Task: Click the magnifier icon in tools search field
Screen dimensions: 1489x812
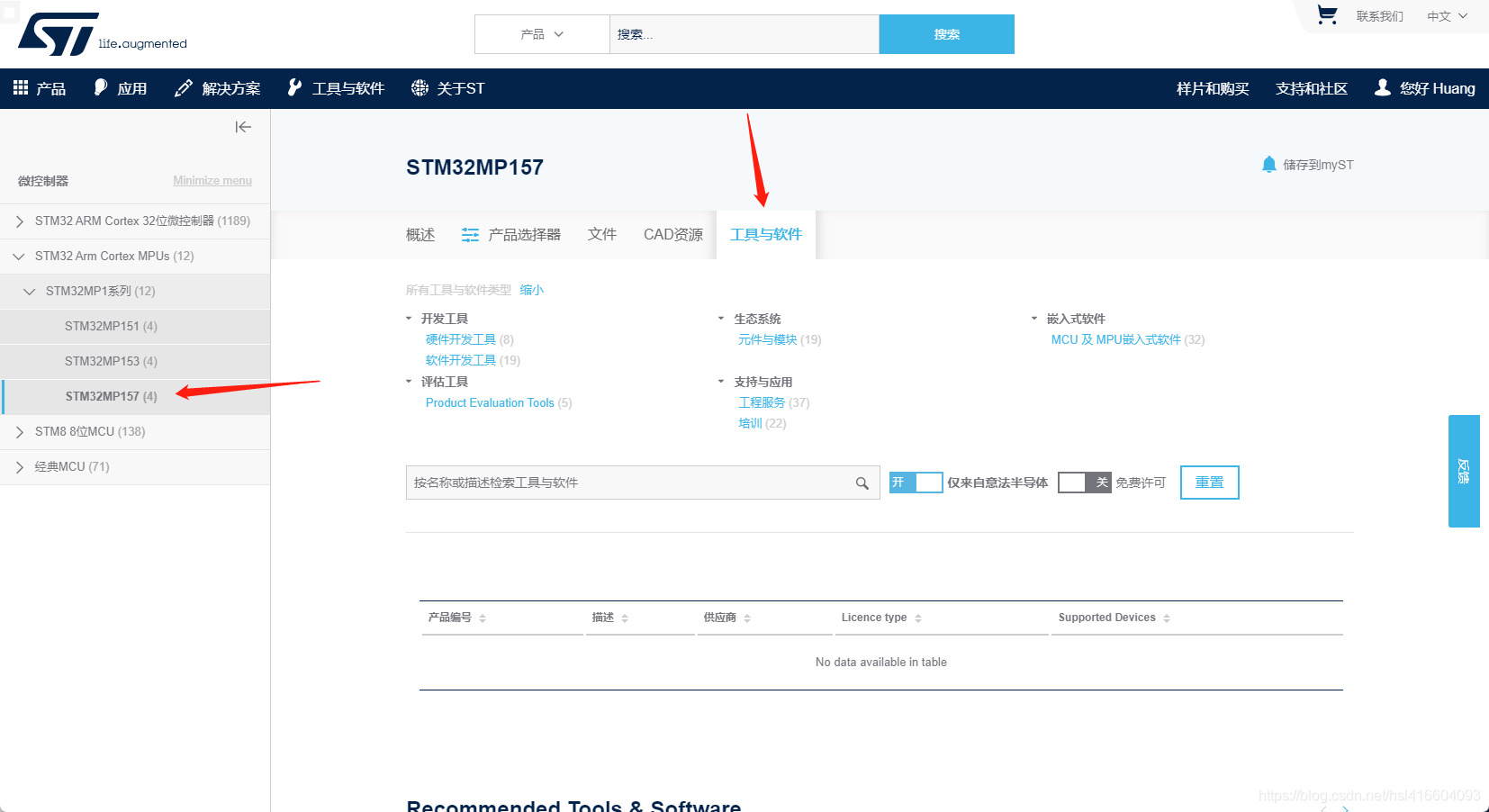Action: click(862, 483)
